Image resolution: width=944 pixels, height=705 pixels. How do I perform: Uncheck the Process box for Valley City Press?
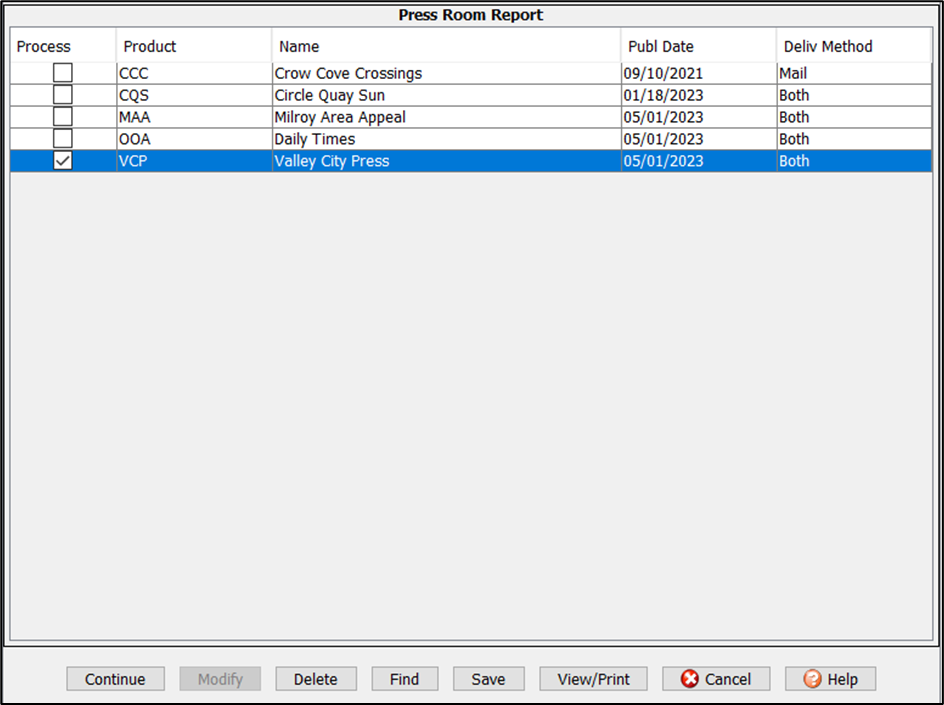63,161
